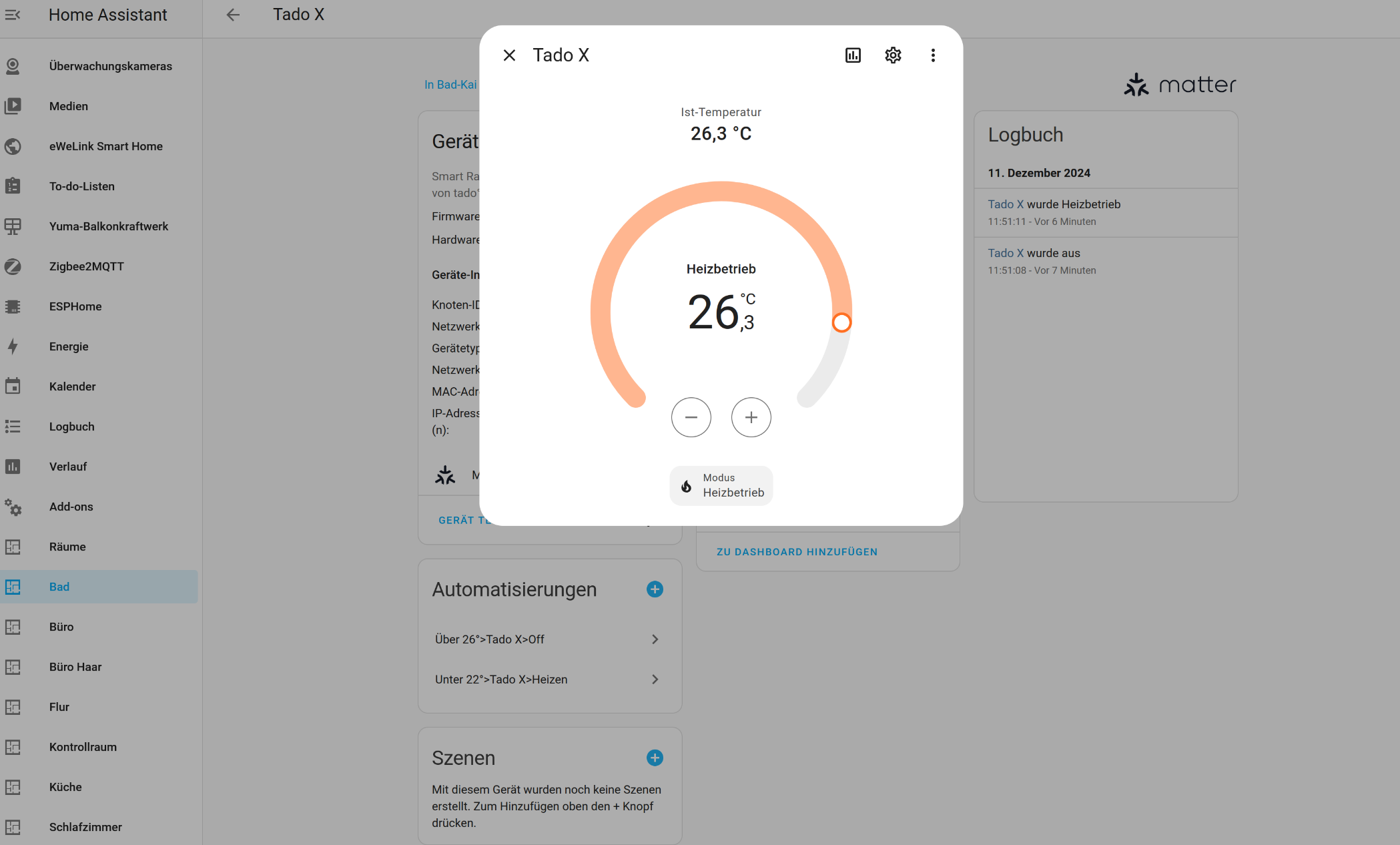1400x845 pixels.
Task: Open the three-dot overflow menu in dialog
Action: (933, 55)
